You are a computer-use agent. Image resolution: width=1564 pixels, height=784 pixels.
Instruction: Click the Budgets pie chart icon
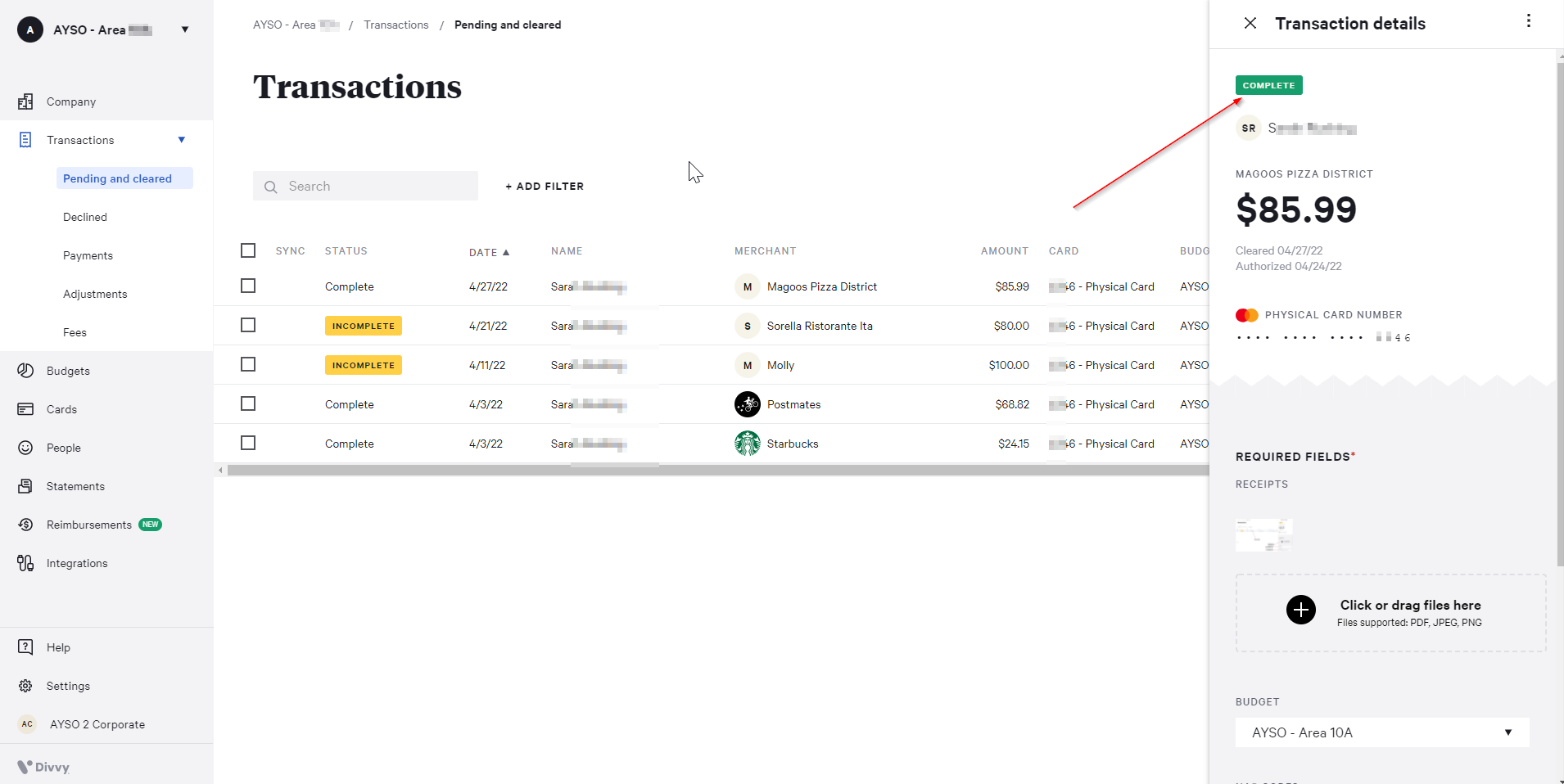click(x=25, y=371)
